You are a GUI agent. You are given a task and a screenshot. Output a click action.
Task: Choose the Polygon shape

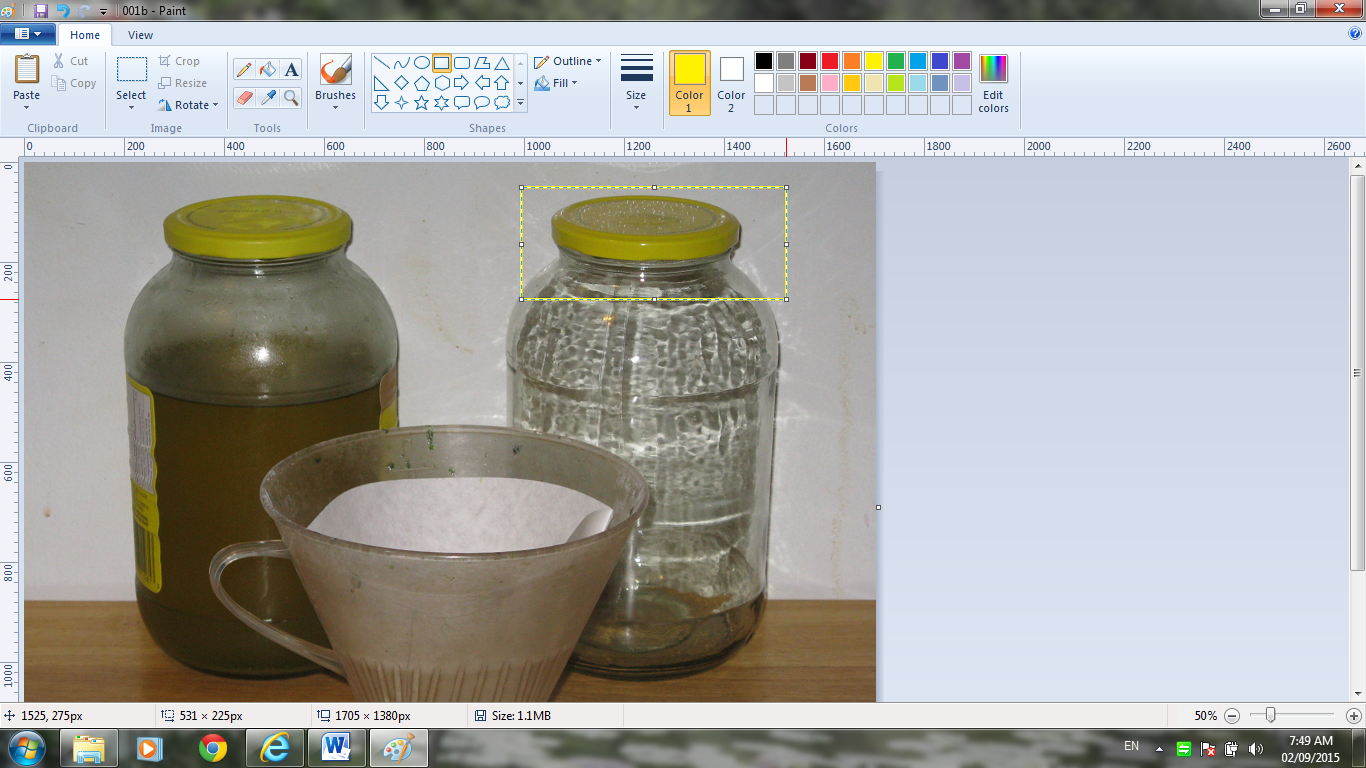point(481,63)
